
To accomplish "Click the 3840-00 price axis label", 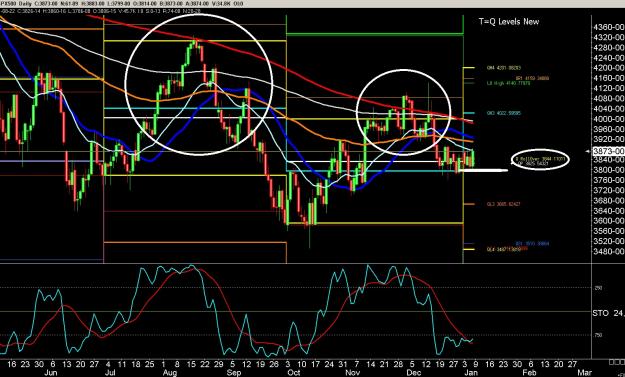I will 608,159.
